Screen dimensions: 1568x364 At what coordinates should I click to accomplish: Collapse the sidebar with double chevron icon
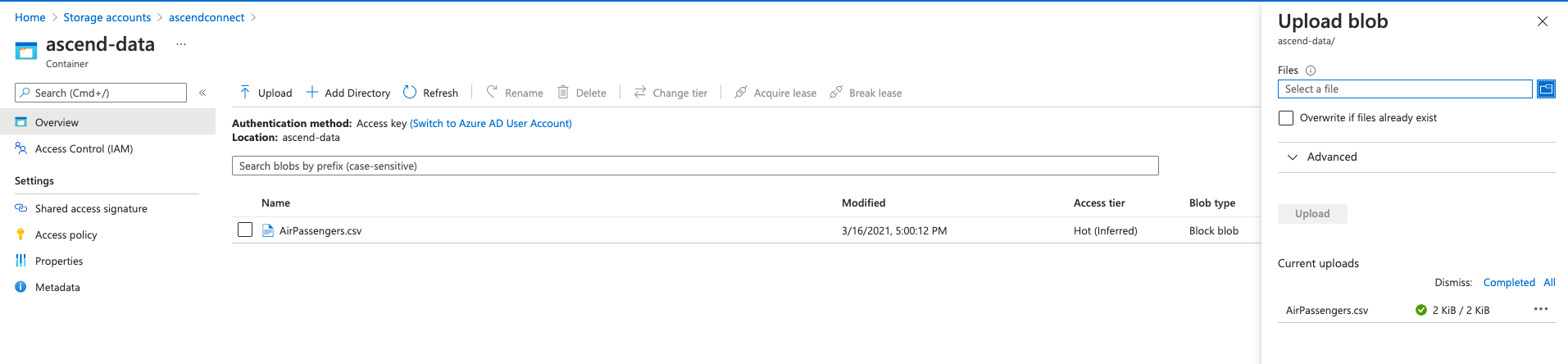point(202,93)
